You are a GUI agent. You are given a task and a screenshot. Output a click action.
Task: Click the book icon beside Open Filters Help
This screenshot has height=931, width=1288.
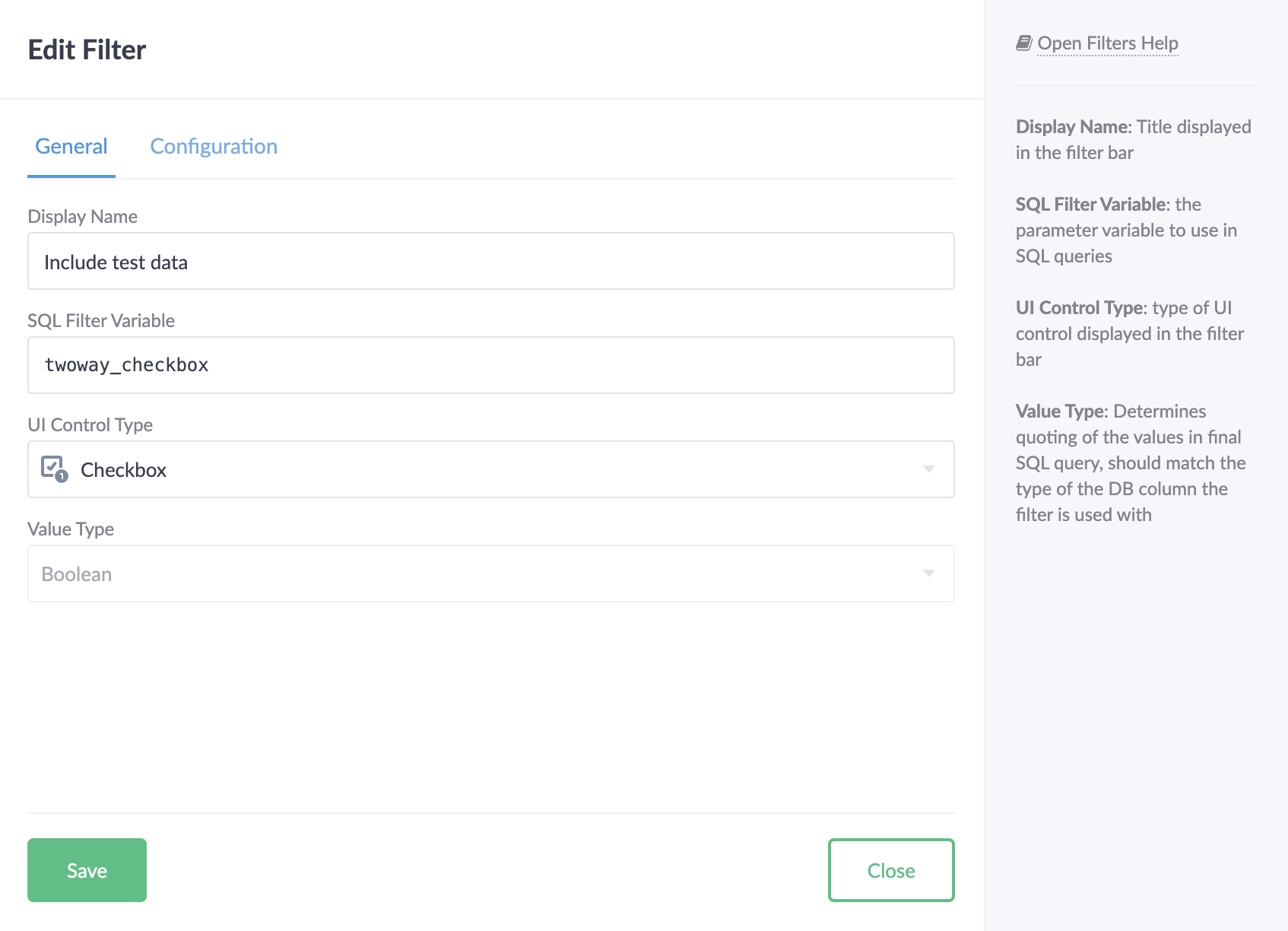point(1023,43)
